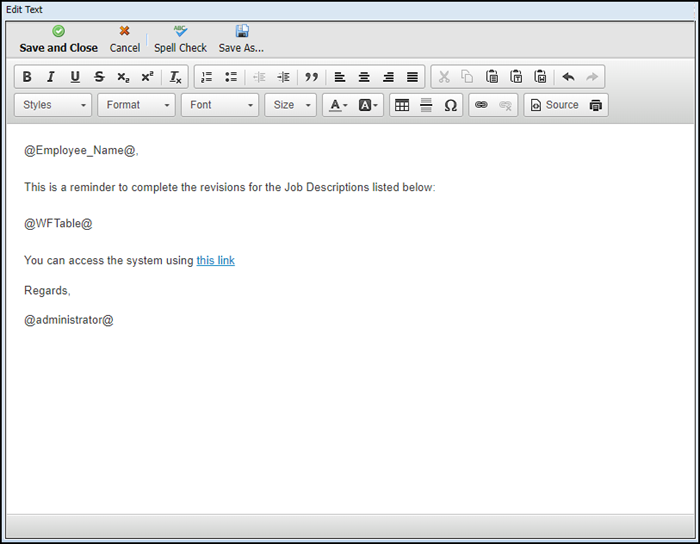Toggle italic formatting

click(51, 77)
